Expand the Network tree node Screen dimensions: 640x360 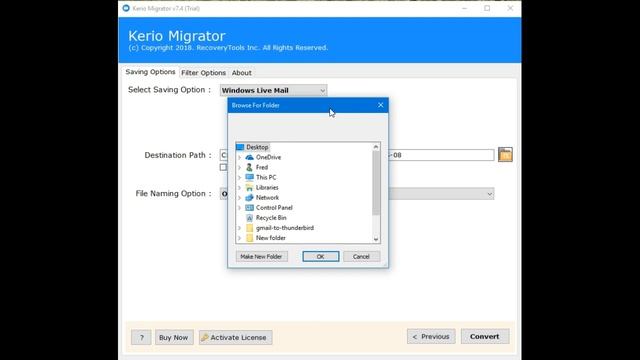[x=240, y=198]
